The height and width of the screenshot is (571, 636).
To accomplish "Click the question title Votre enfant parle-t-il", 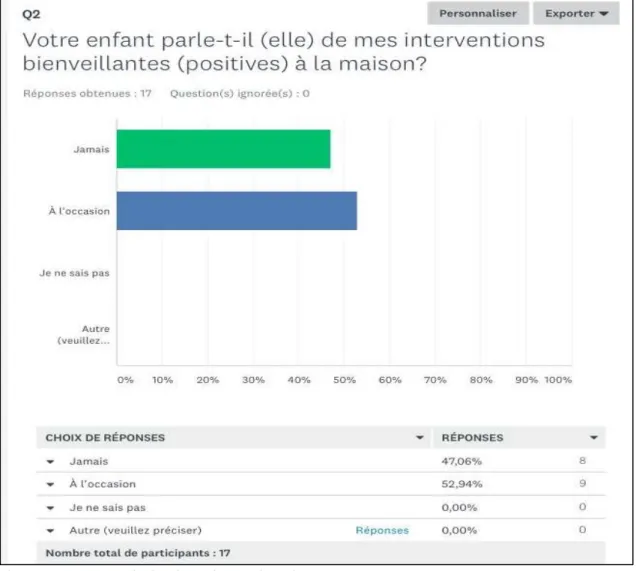I will click(x=283, y=52).
